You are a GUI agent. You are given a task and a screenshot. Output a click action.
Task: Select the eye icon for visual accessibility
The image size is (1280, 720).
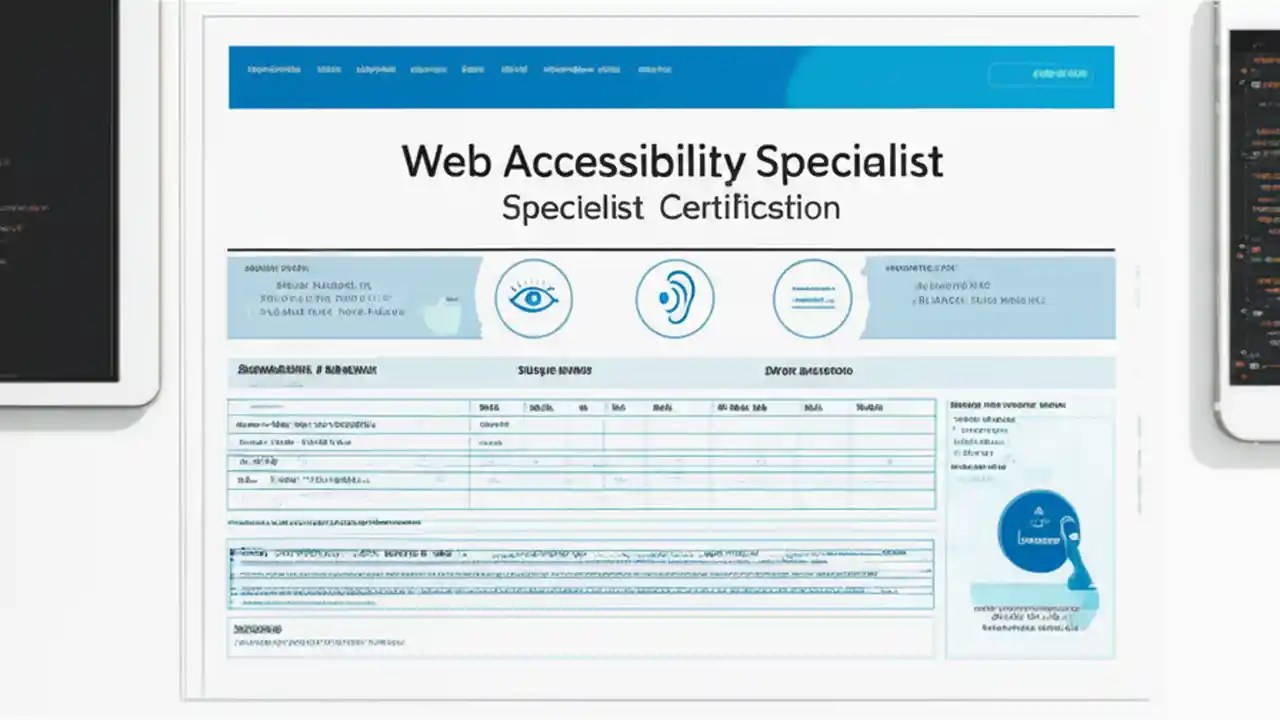tap(533, 297)
